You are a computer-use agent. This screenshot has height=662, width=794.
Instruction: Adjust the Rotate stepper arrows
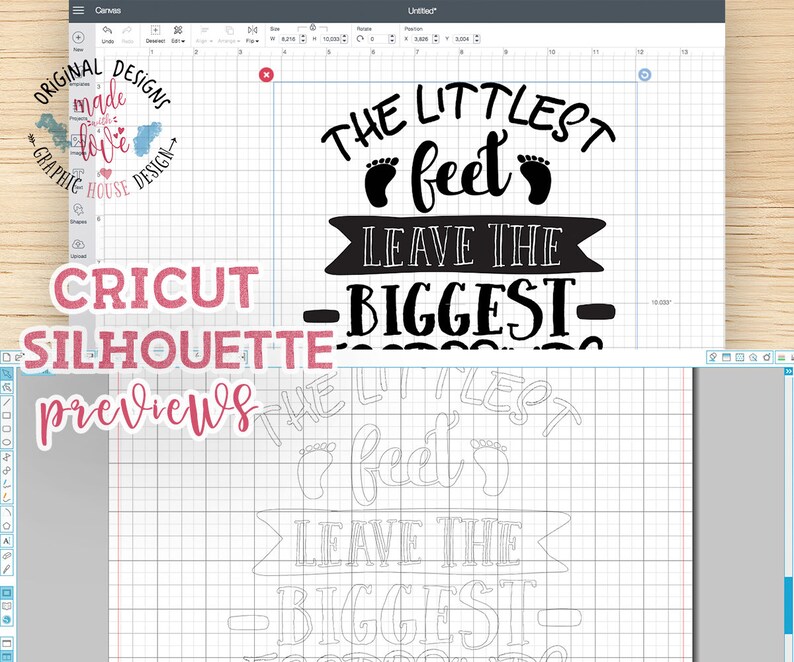pos(392,39)
